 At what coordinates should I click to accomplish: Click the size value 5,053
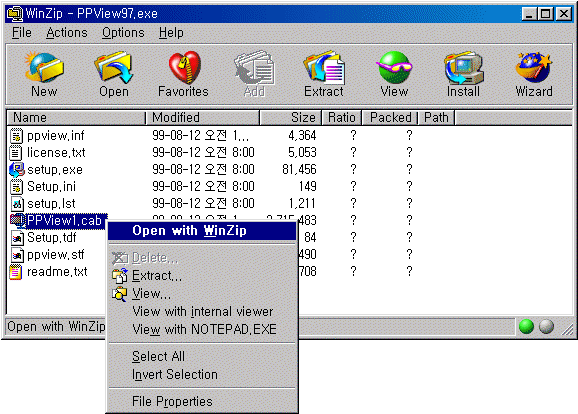[x=302, y=153]
